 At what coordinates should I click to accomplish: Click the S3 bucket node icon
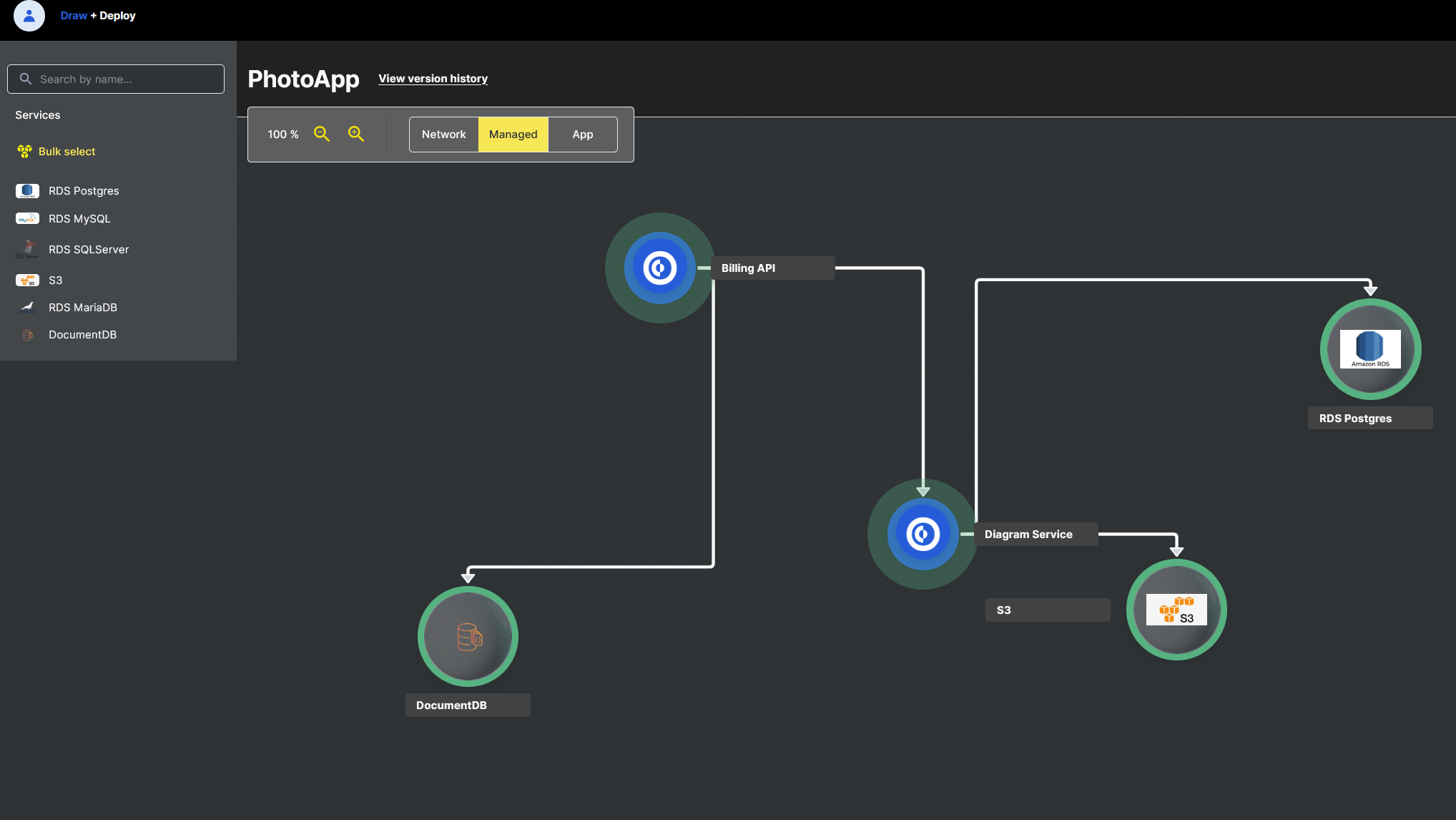point(1176,610)
